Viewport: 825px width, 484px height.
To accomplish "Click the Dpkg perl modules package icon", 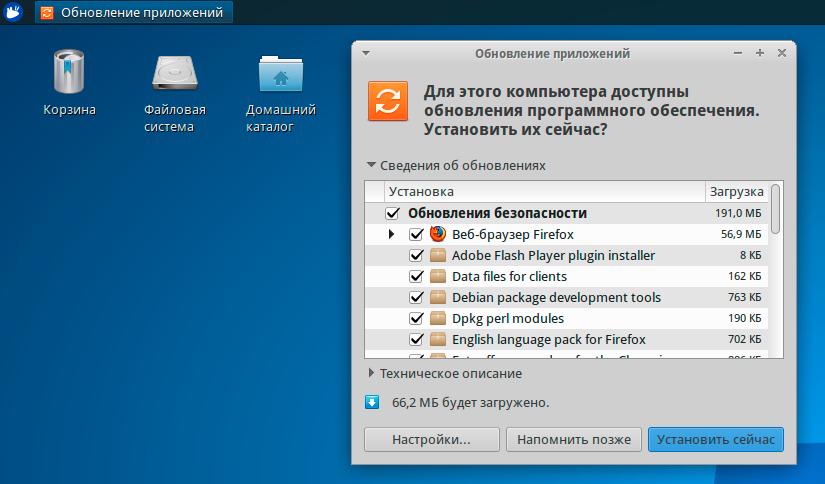I will pyautogui.click(x=438, y=318).
